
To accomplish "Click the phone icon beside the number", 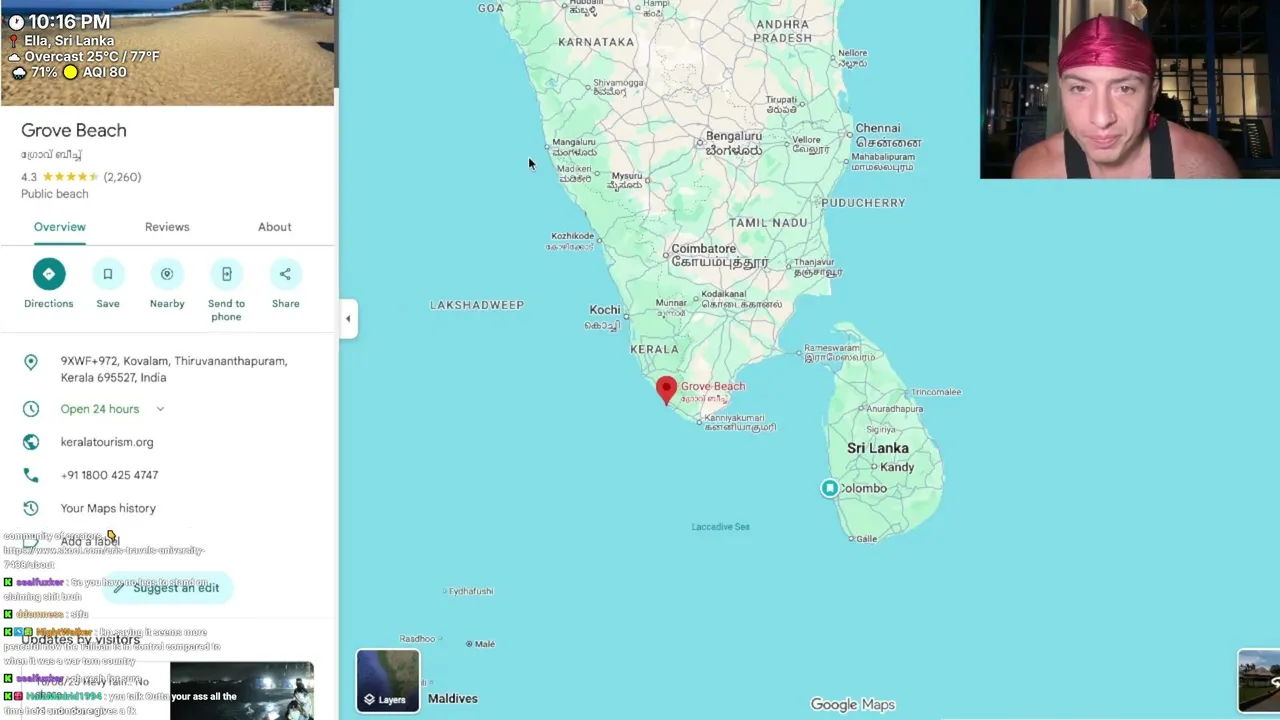I will 31,475.
